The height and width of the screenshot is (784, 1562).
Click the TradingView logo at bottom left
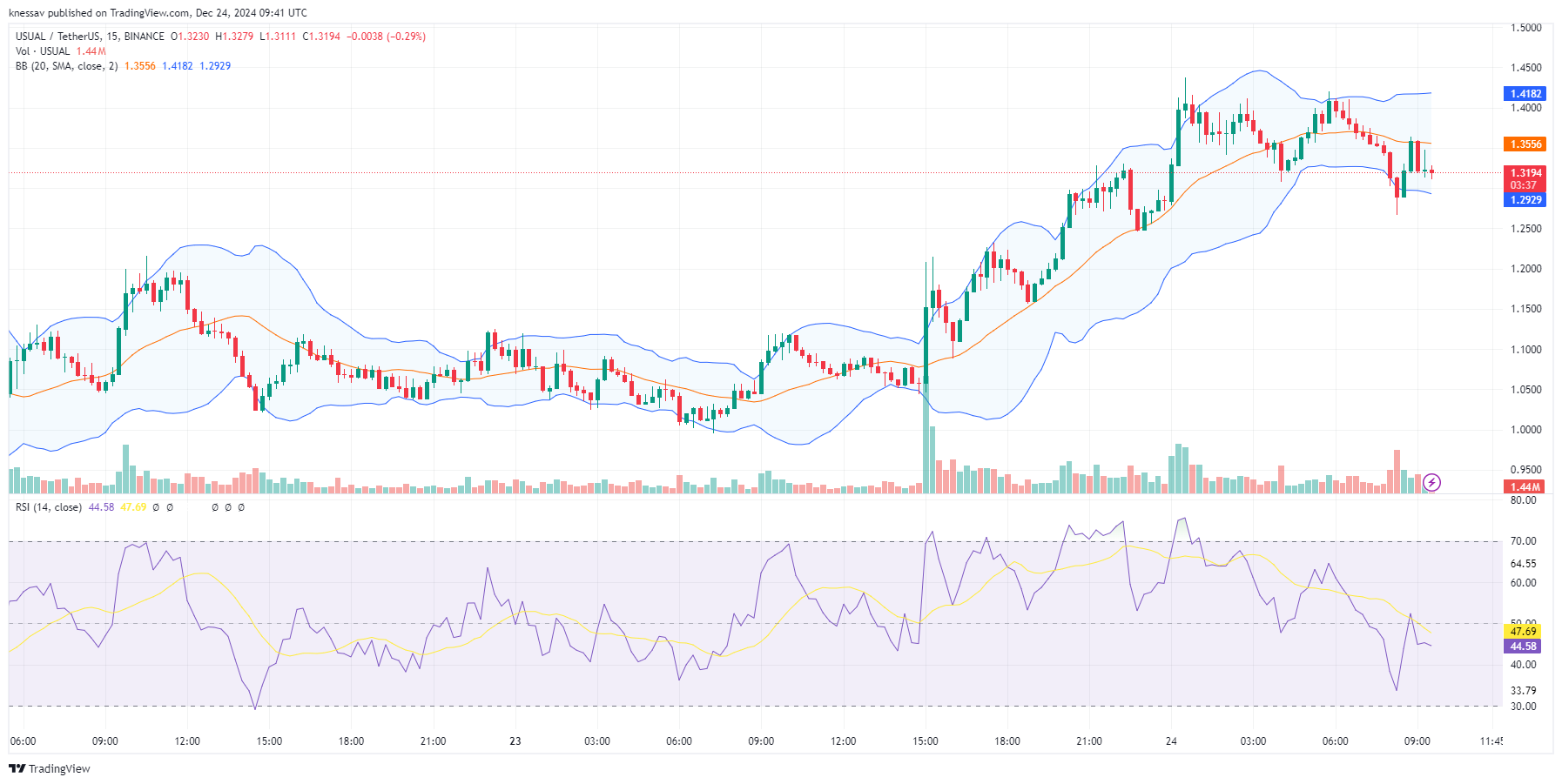point(50,768)
